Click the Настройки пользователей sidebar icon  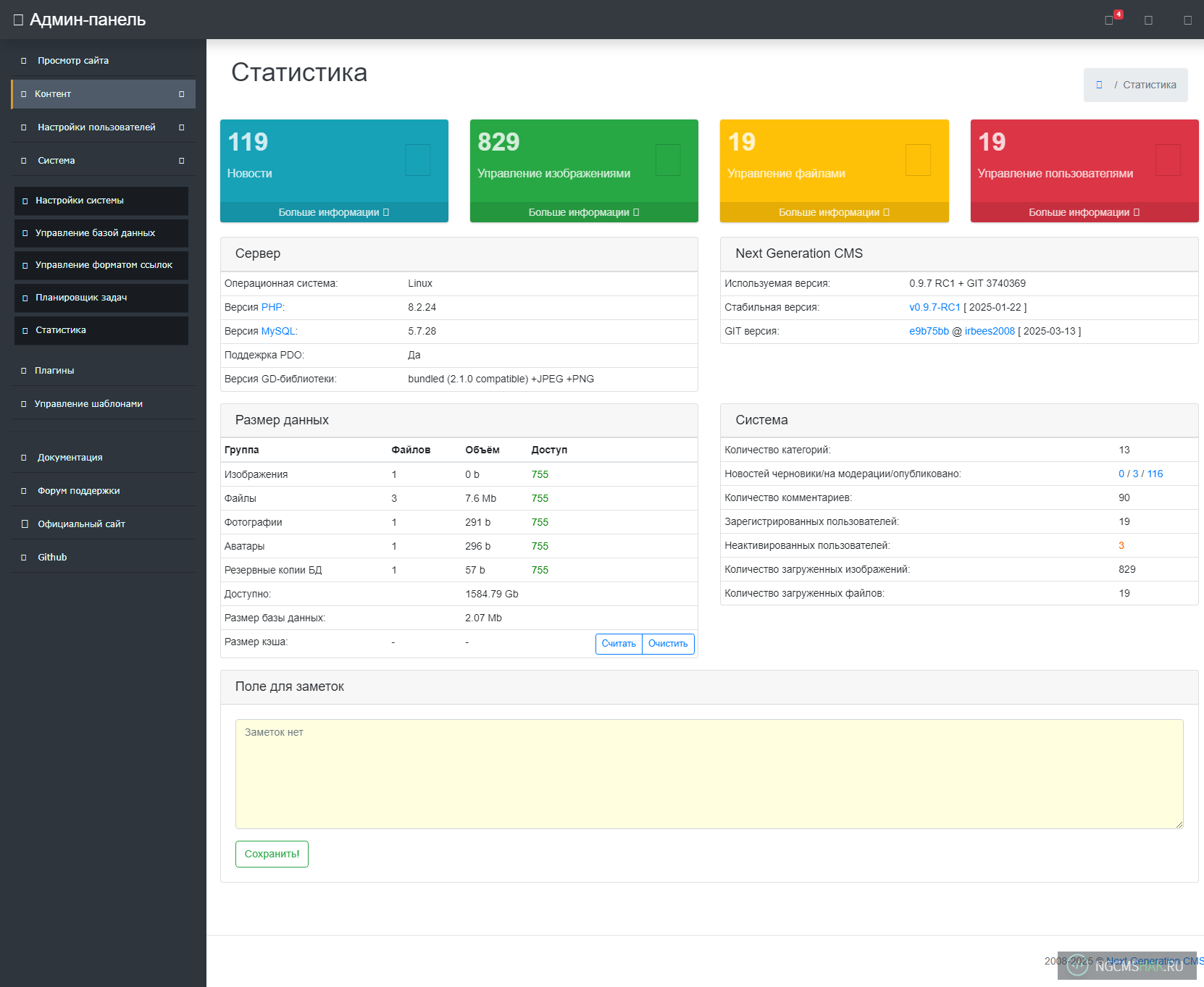[x=23, y=127]
